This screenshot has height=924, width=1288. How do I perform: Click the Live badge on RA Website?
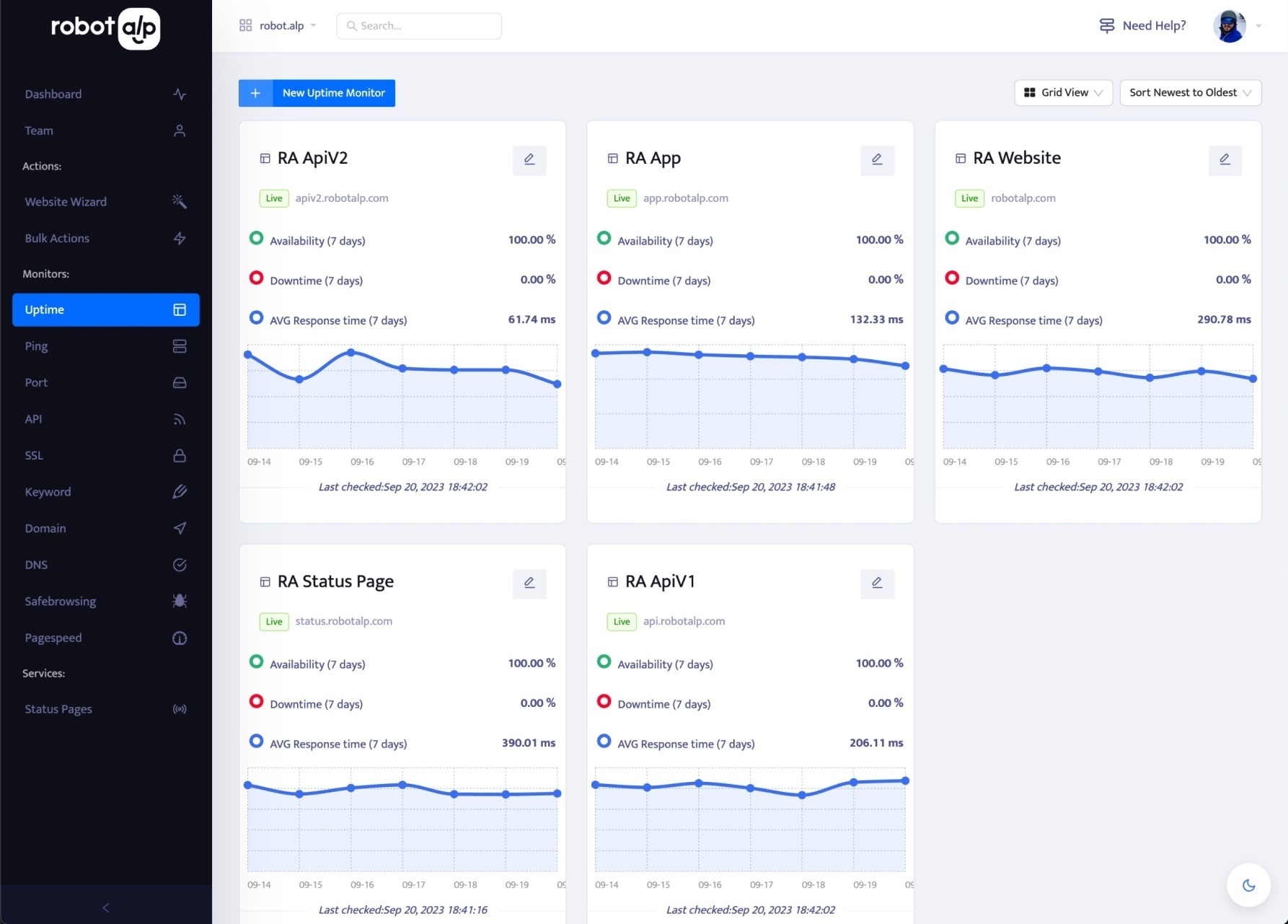tap(970, 198)
